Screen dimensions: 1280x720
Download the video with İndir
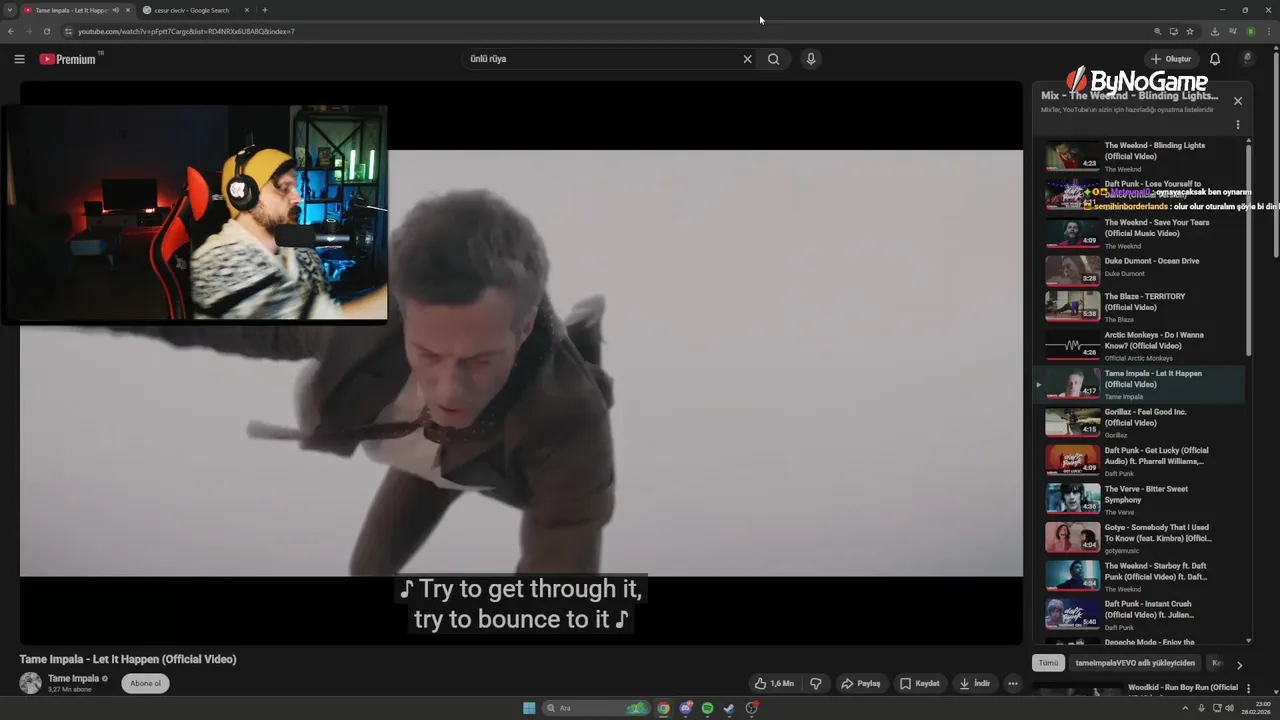pos(974,684)
